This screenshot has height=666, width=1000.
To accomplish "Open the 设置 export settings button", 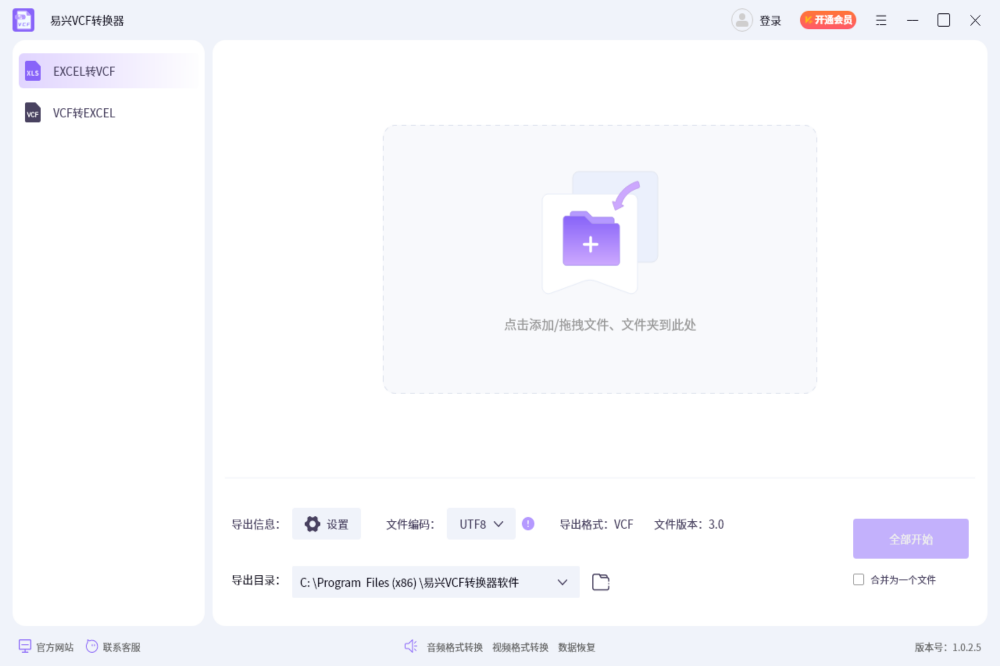I will [326, 524].
